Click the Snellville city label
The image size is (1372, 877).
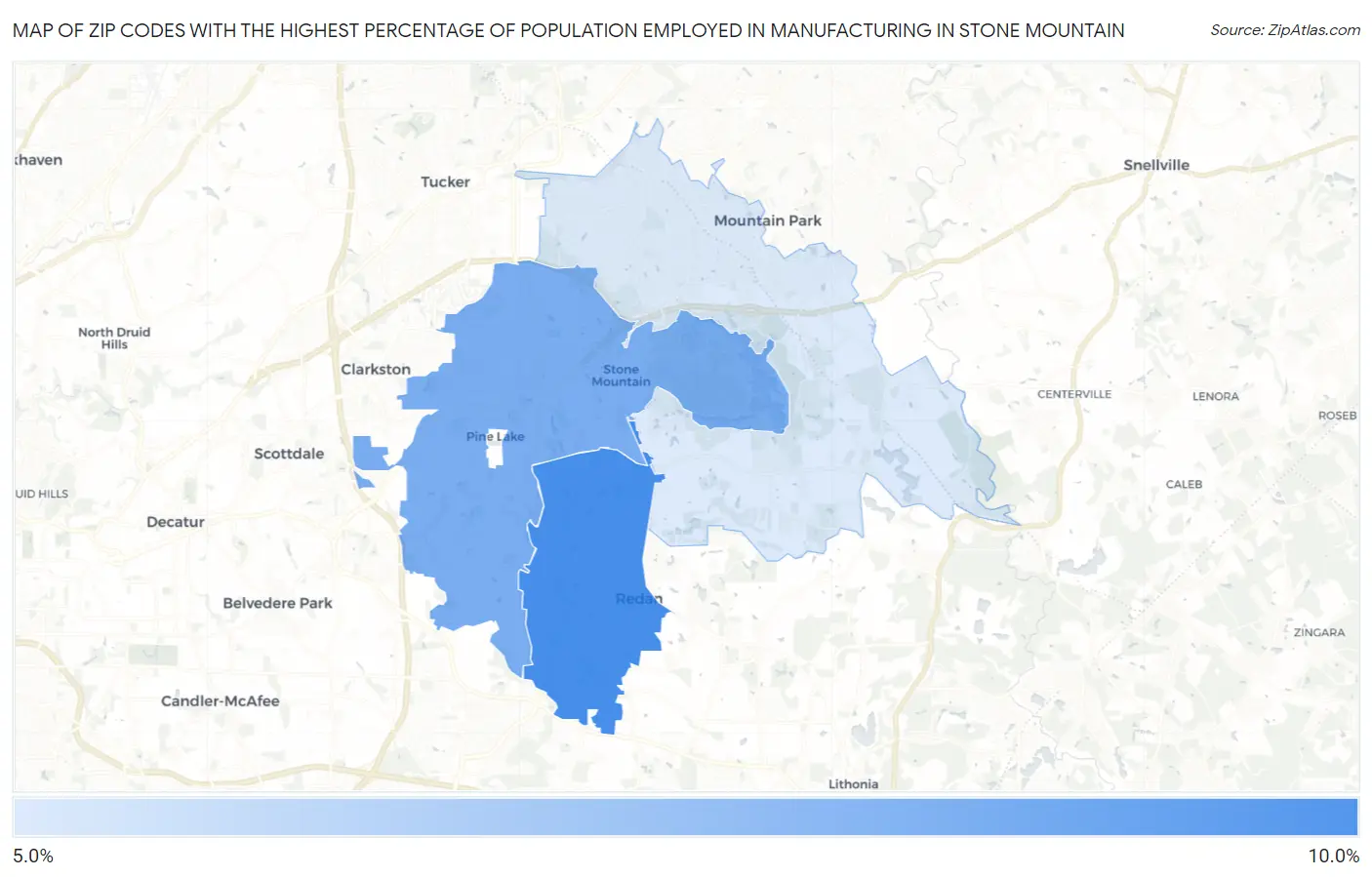click(1156, 165)
